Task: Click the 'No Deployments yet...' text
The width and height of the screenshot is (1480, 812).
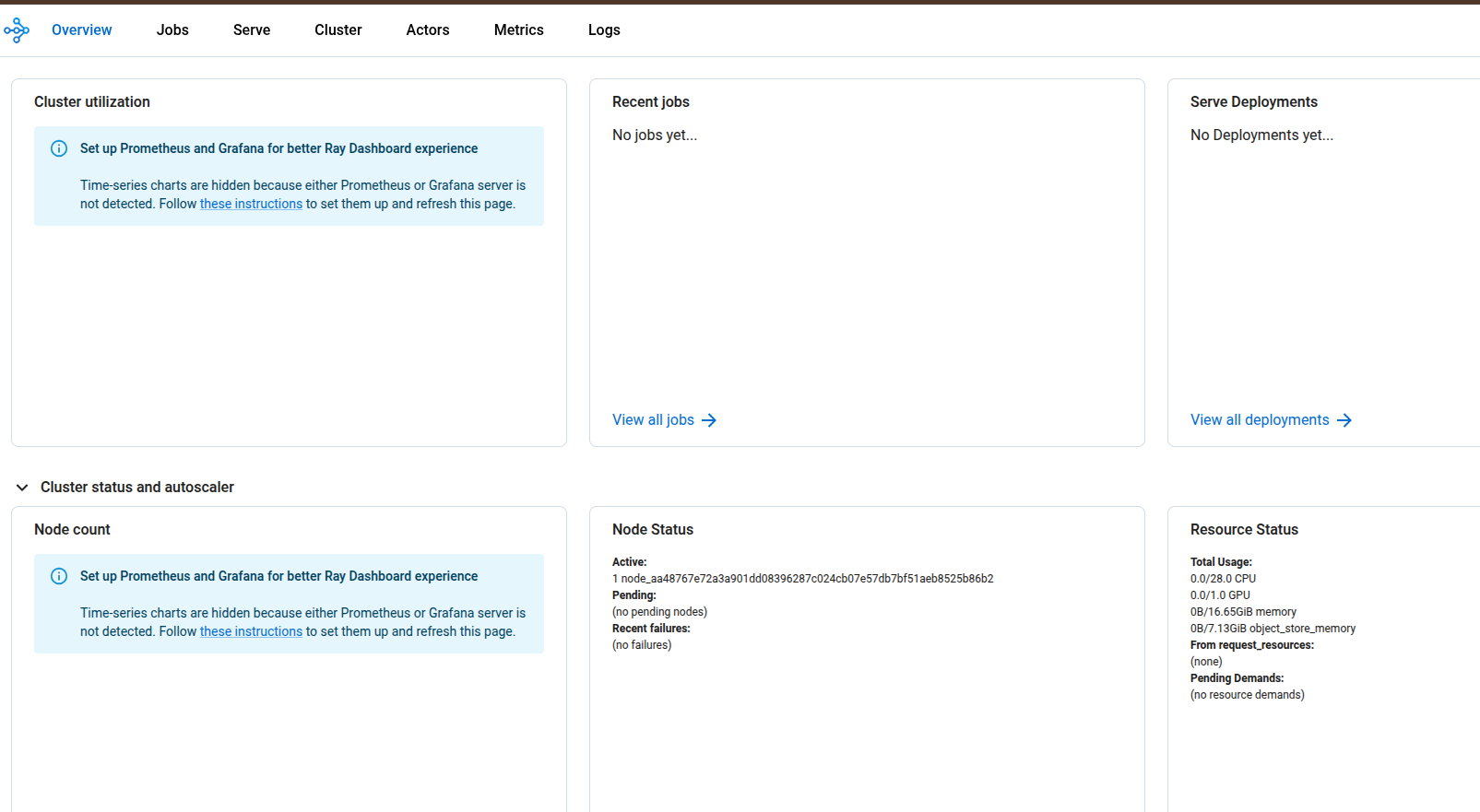Action: point(1261,135)
